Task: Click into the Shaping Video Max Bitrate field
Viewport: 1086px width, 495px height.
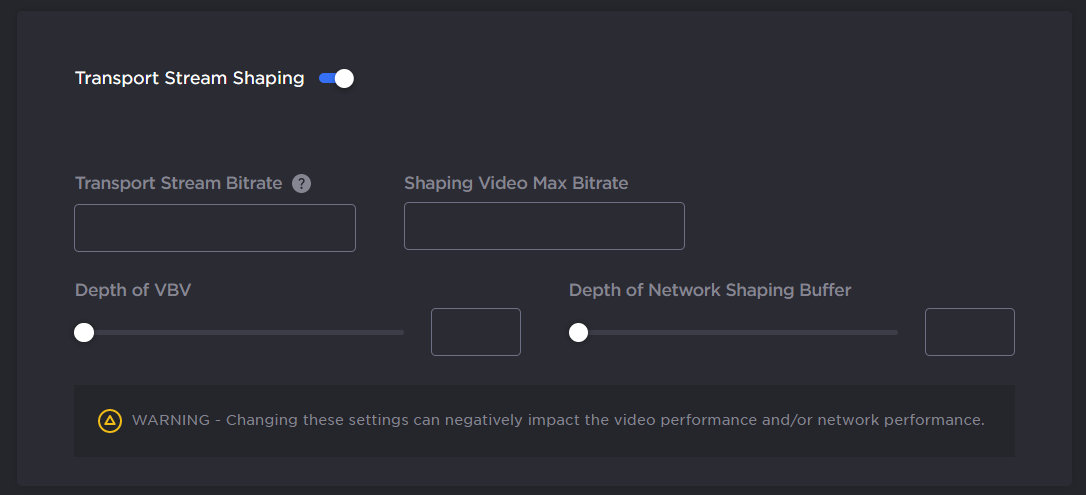Action: [x=544, y=226]
